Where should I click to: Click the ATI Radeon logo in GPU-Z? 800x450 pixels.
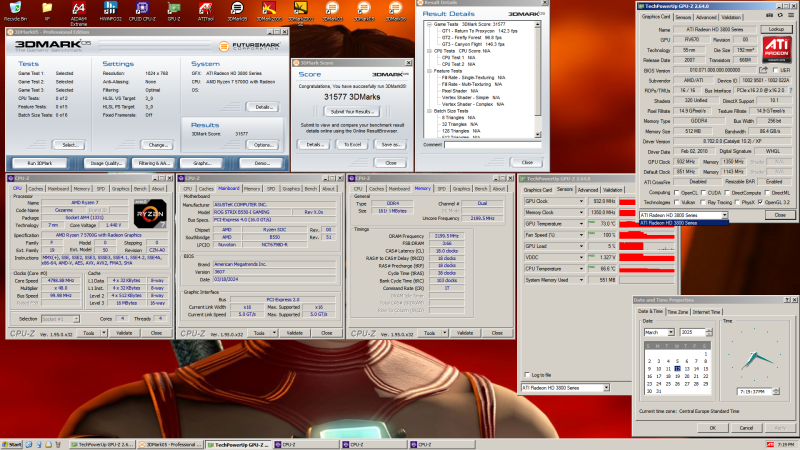pyautogui.click(x=777, y=49)
